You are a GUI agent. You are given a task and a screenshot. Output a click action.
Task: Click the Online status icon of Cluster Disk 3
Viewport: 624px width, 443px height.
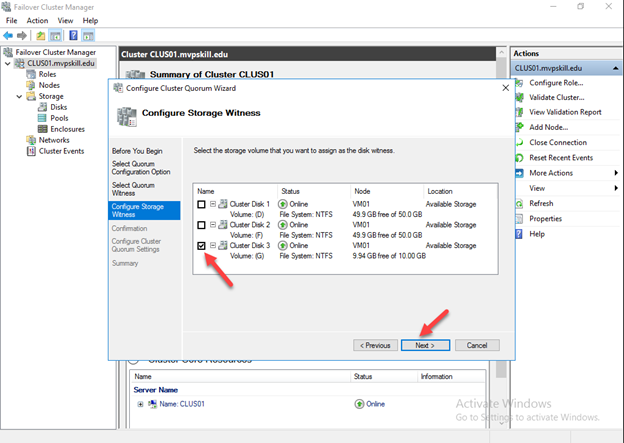(x=283, y=246)
